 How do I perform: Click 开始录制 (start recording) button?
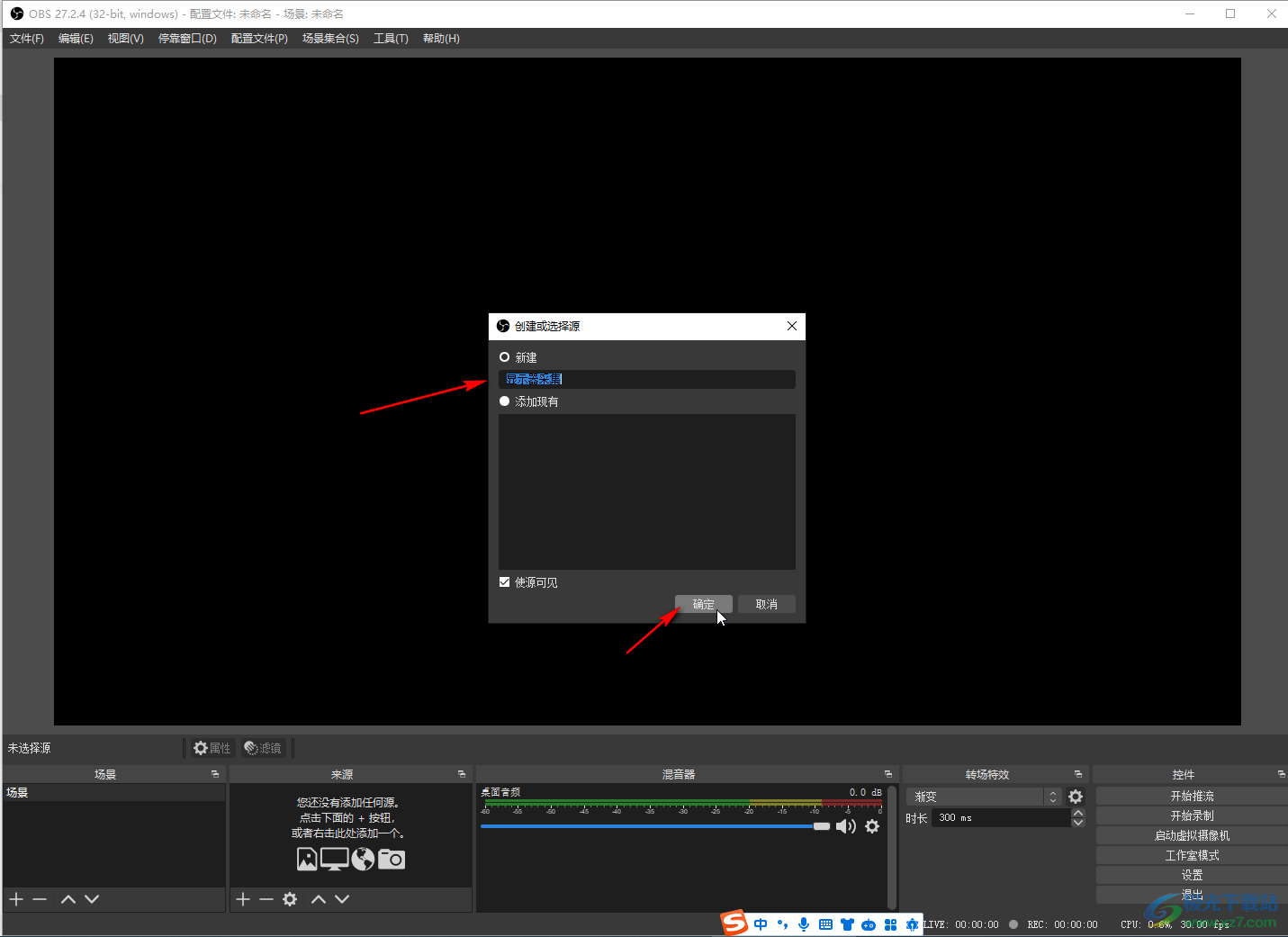pos(1192,815)
